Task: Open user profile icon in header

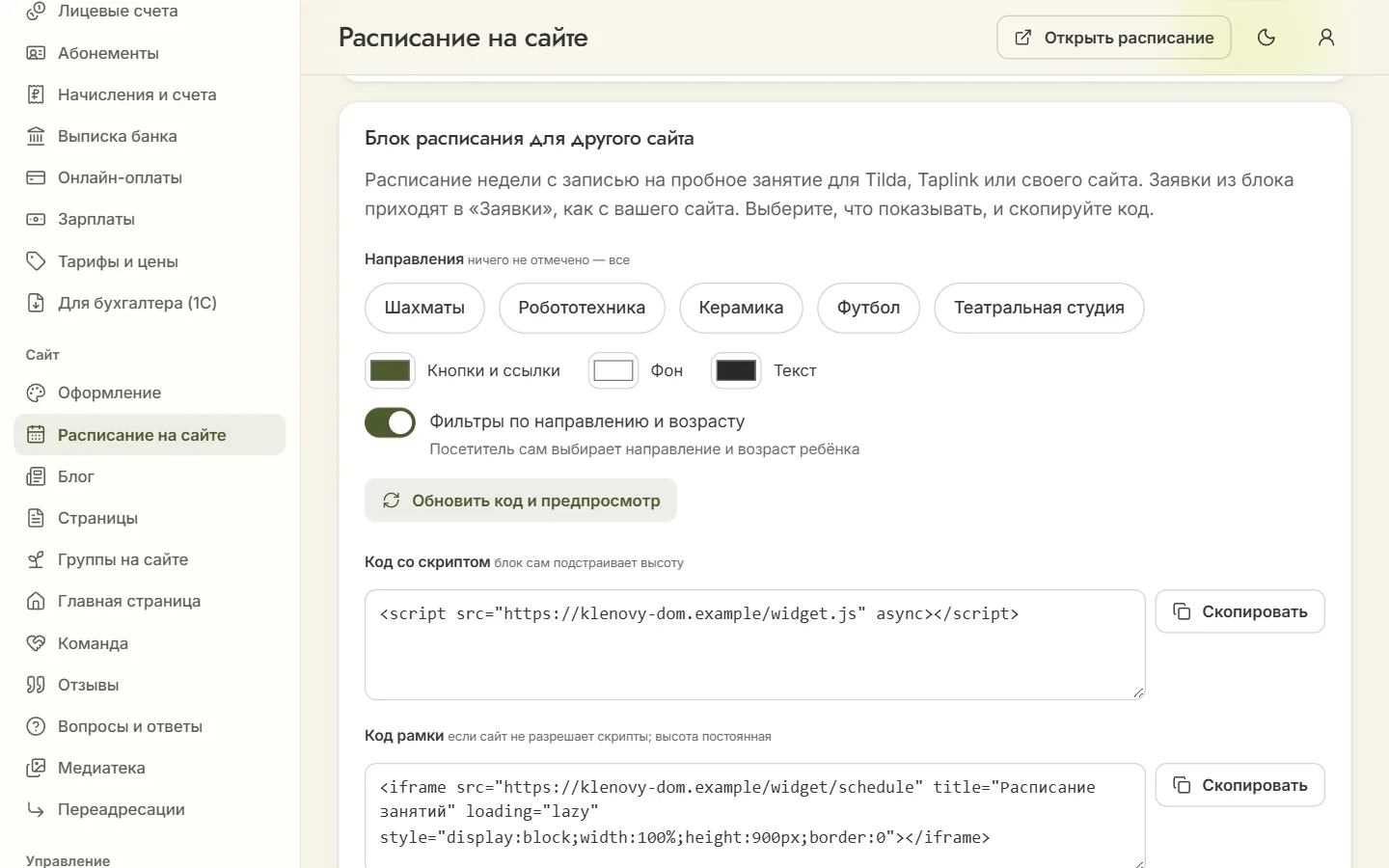Action: click(1326, 38)
